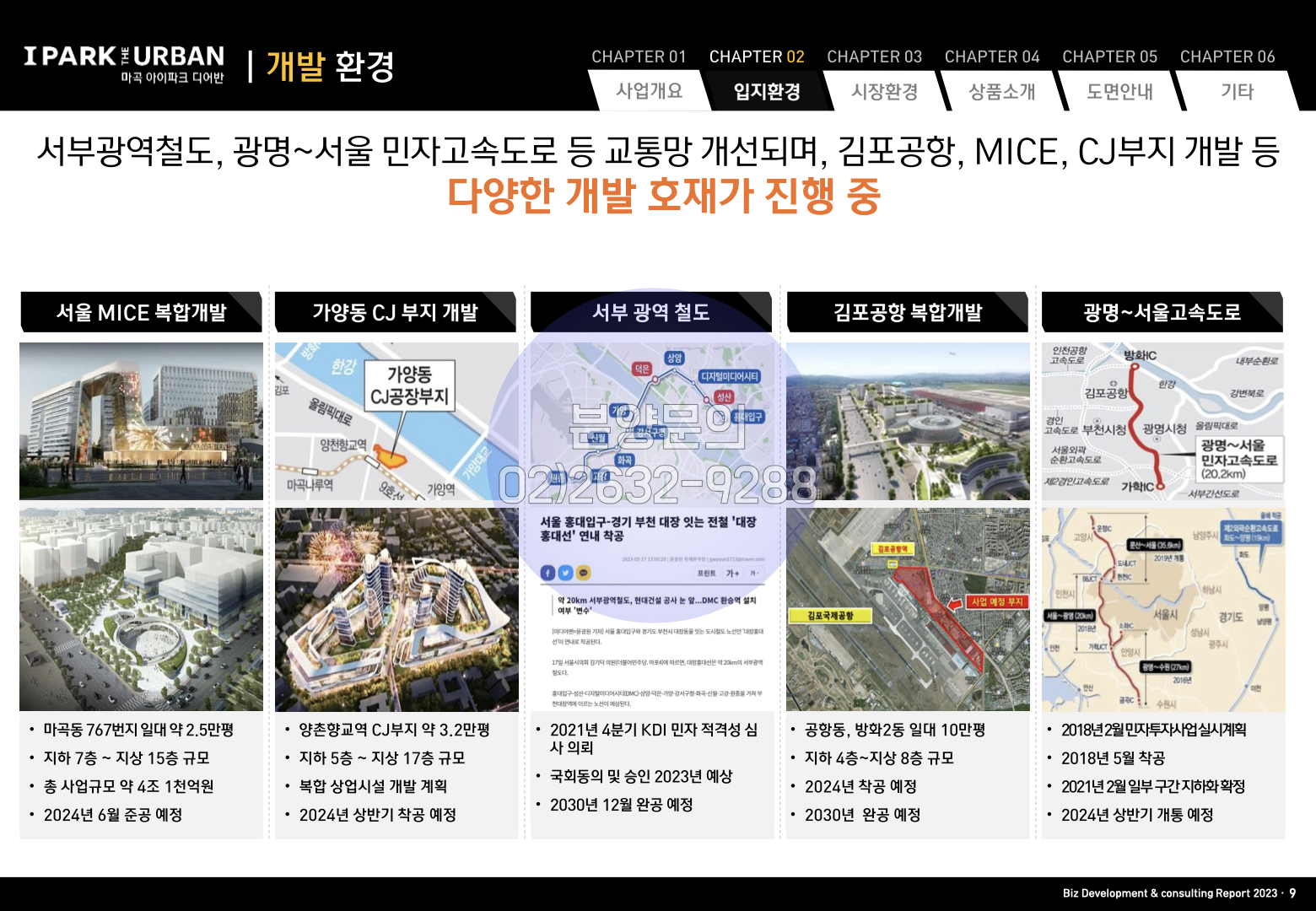Click the 지하 4층~지상 8층 규모 bullet
1316x911 pixels.
click(879, 757)
